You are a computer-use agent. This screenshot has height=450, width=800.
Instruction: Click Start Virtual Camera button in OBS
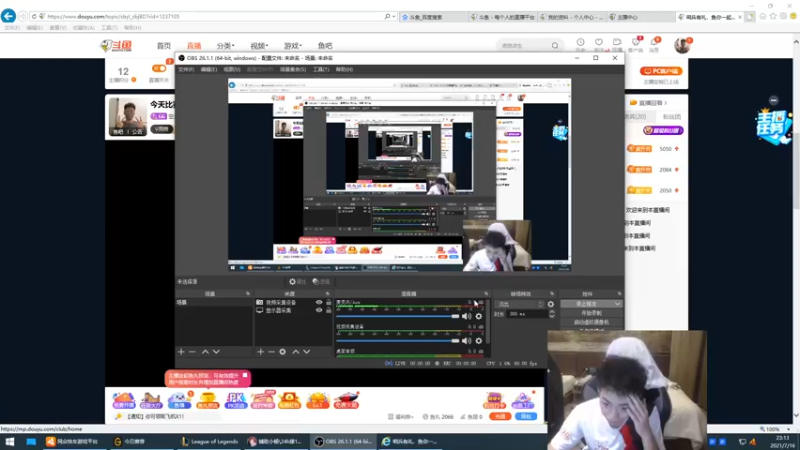point(591,322)
